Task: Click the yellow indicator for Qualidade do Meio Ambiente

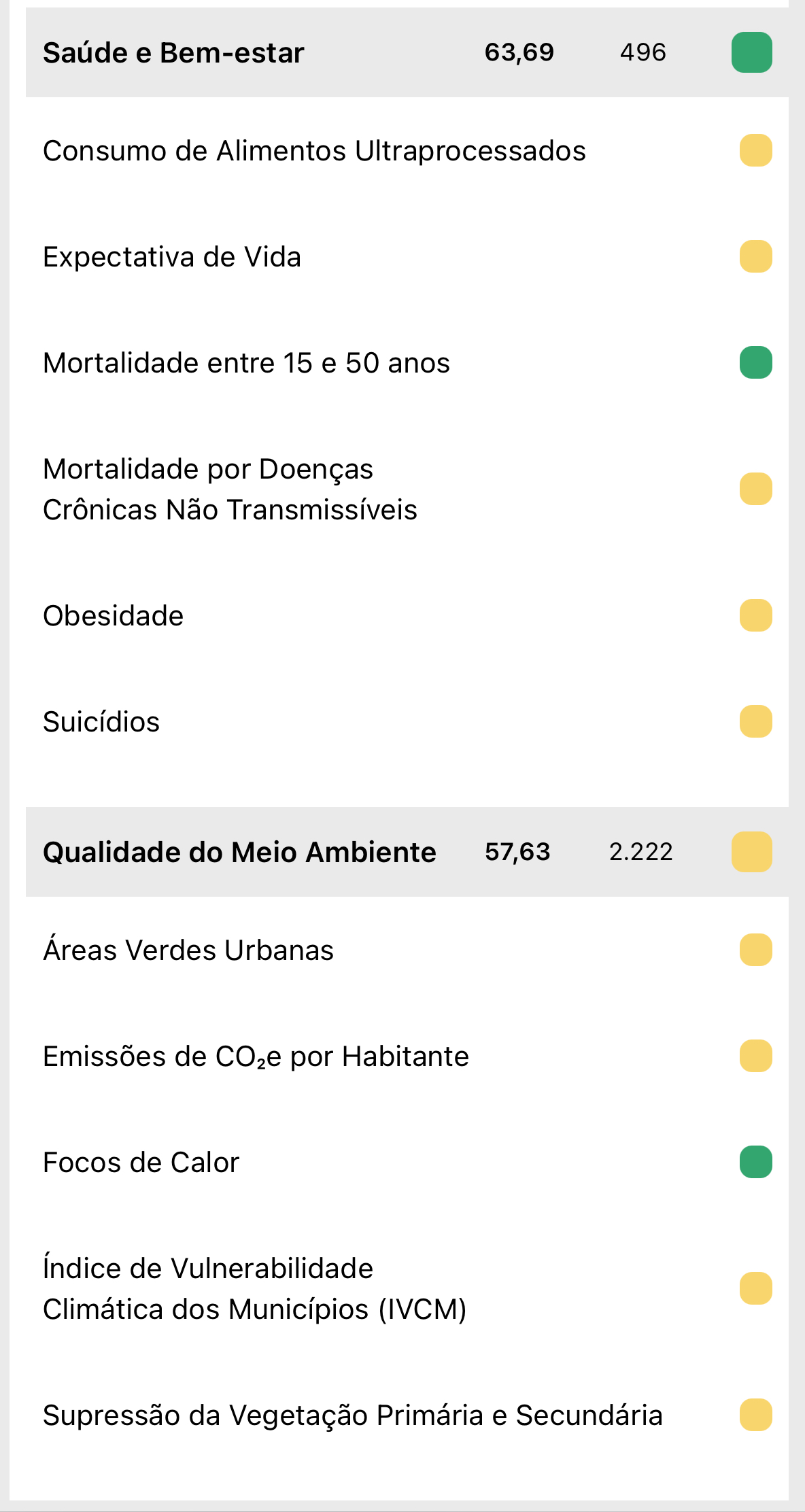Action: click(x=751, y=852)
